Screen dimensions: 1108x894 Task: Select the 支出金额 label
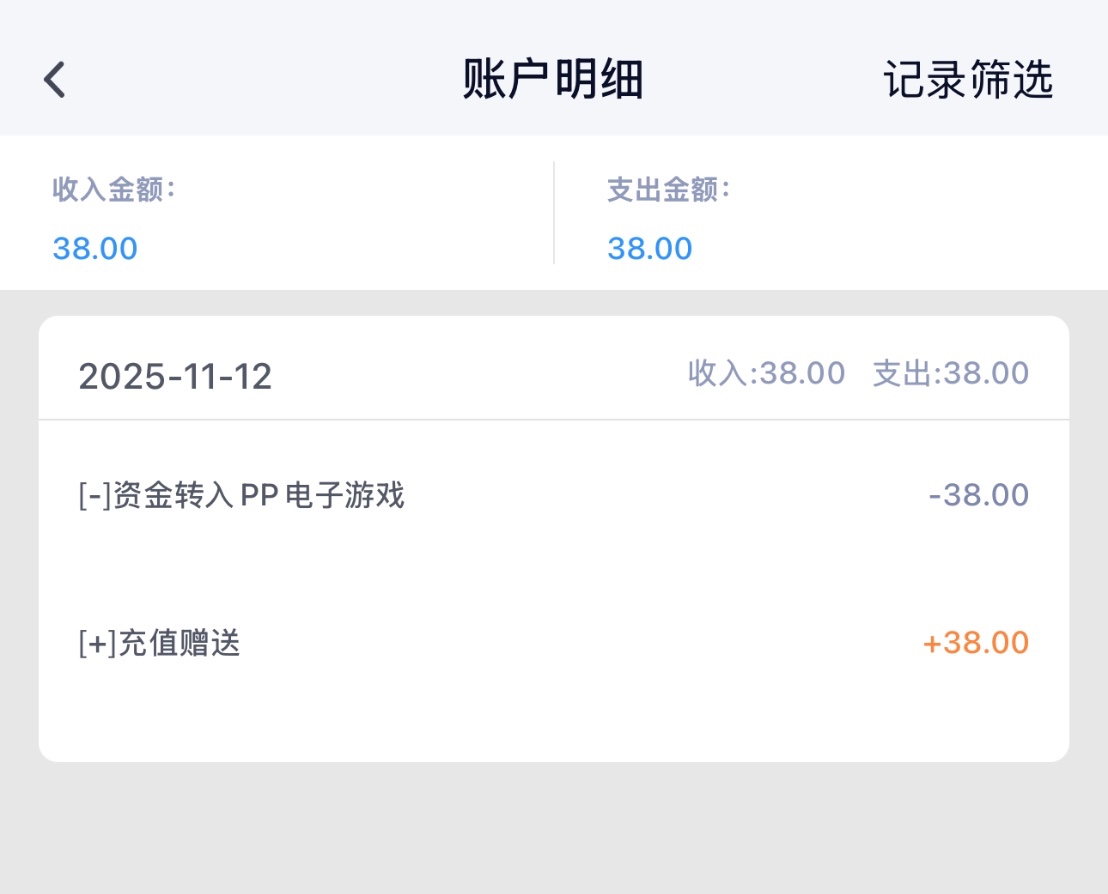(668, 189)
